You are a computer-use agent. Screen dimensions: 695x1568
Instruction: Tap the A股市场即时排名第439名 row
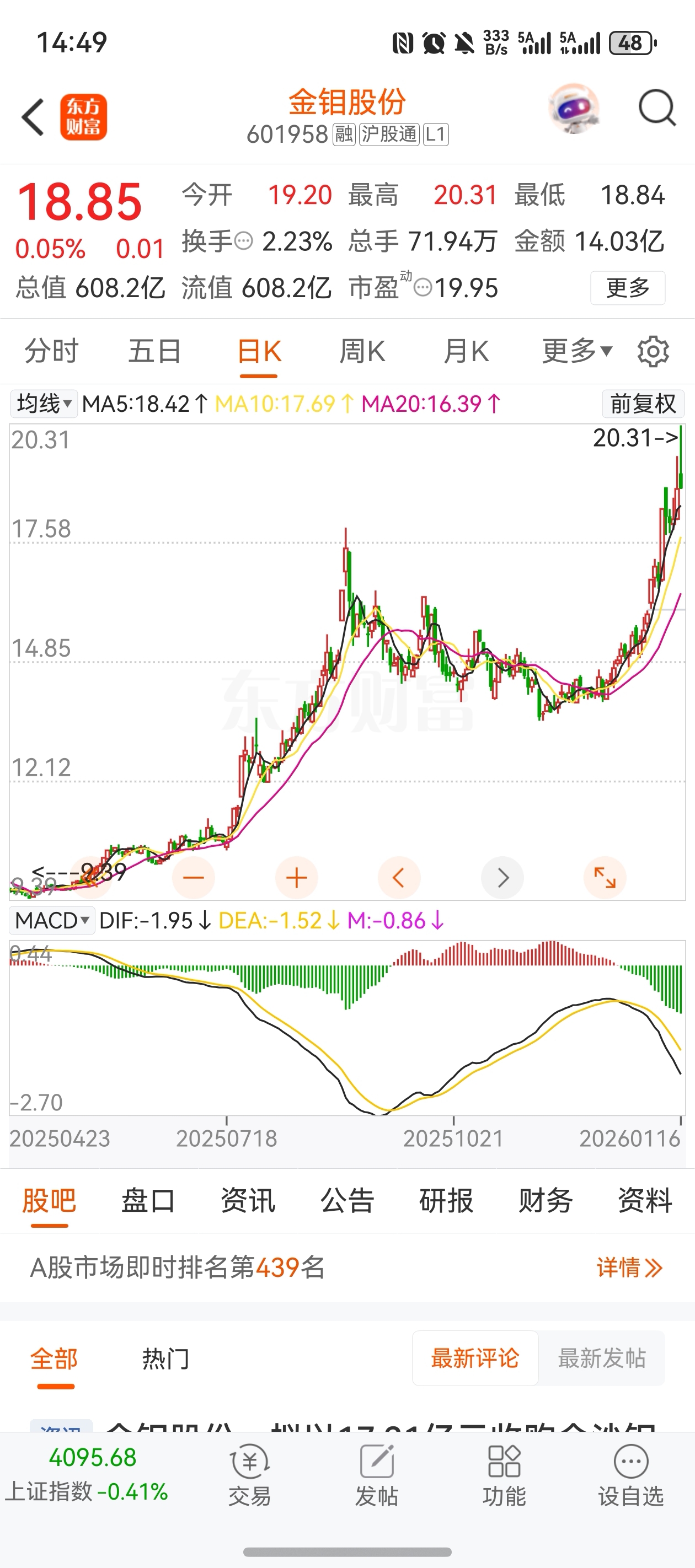(x=347, y=1268)
